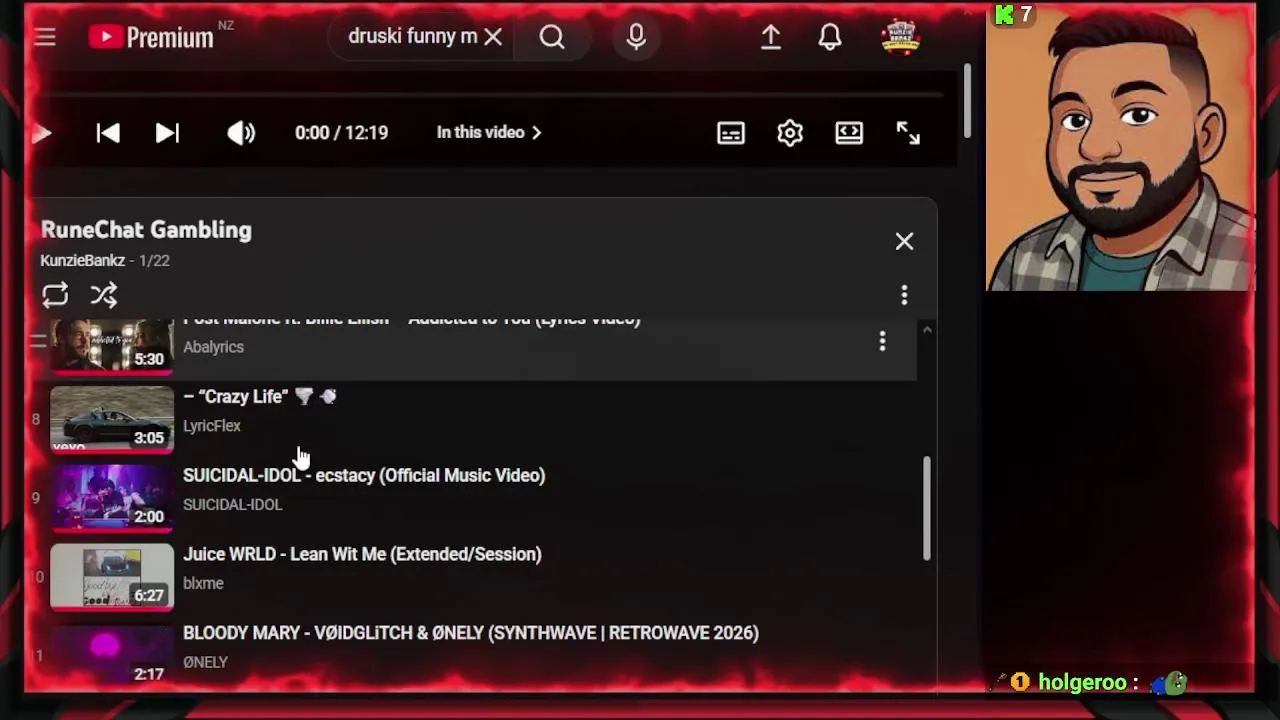Skip to next video
This screenshot has height=720, width=1280.
167,133
